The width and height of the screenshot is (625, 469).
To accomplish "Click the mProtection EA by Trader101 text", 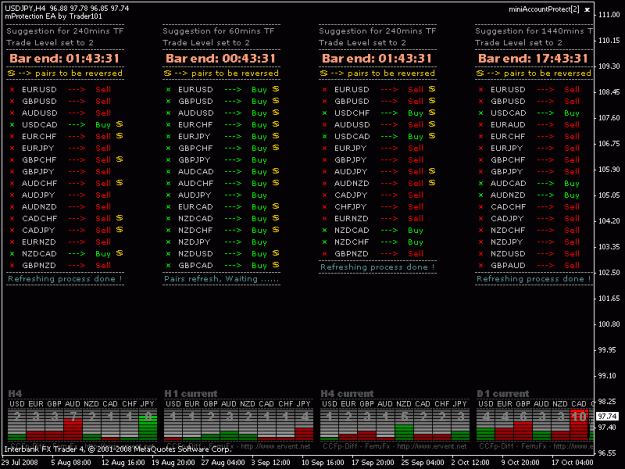I will pos(53,16).
